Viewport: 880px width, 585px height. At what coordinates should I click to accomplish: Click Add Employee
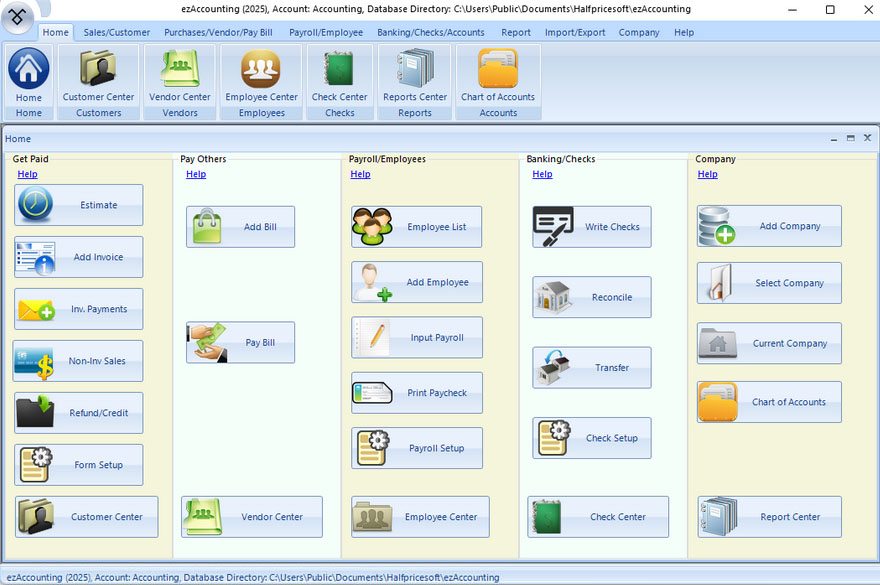point(416,282)
